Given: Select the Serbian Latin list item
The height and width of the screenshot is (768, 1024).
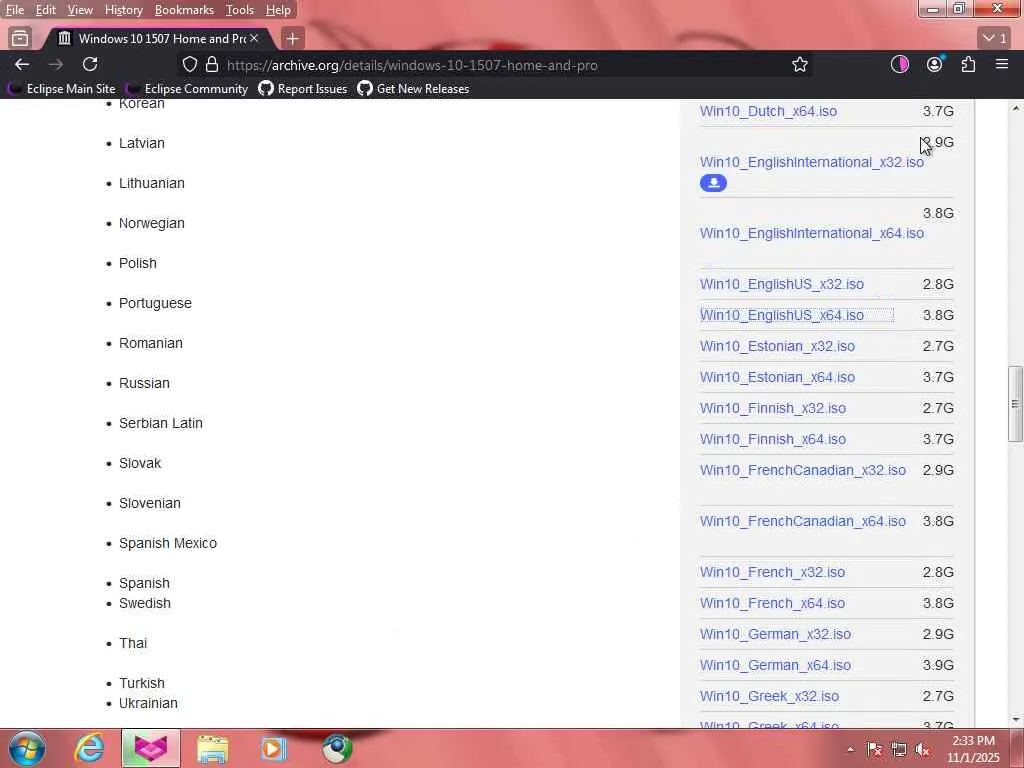Looking at the screenshot, I should tap(161, 423).
